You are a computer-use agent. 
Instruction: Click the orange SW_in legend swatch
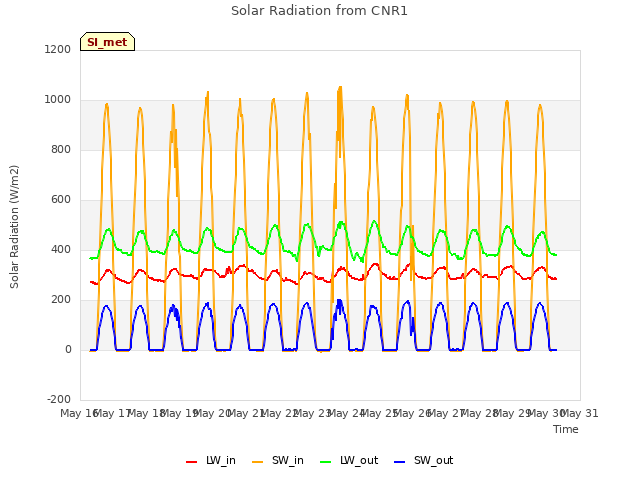coord(258,462)
